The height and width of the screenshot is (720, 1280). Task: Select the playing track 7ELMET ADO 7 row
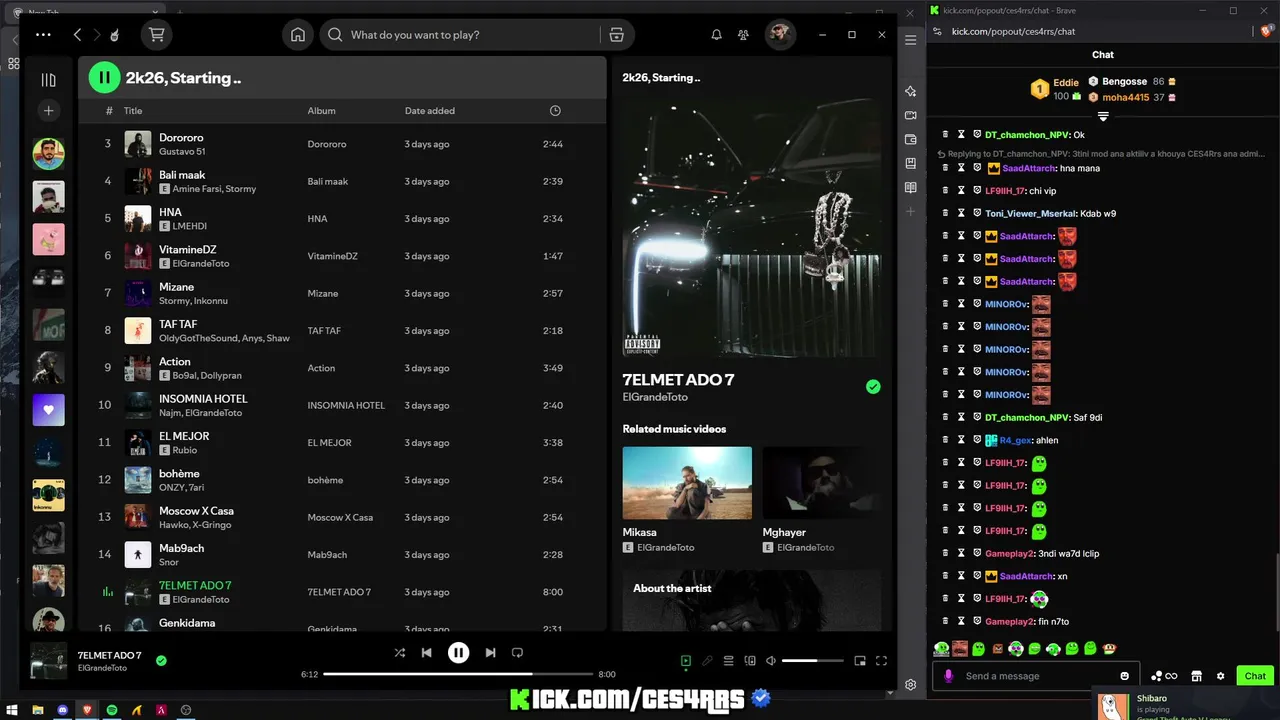[342, 592]
